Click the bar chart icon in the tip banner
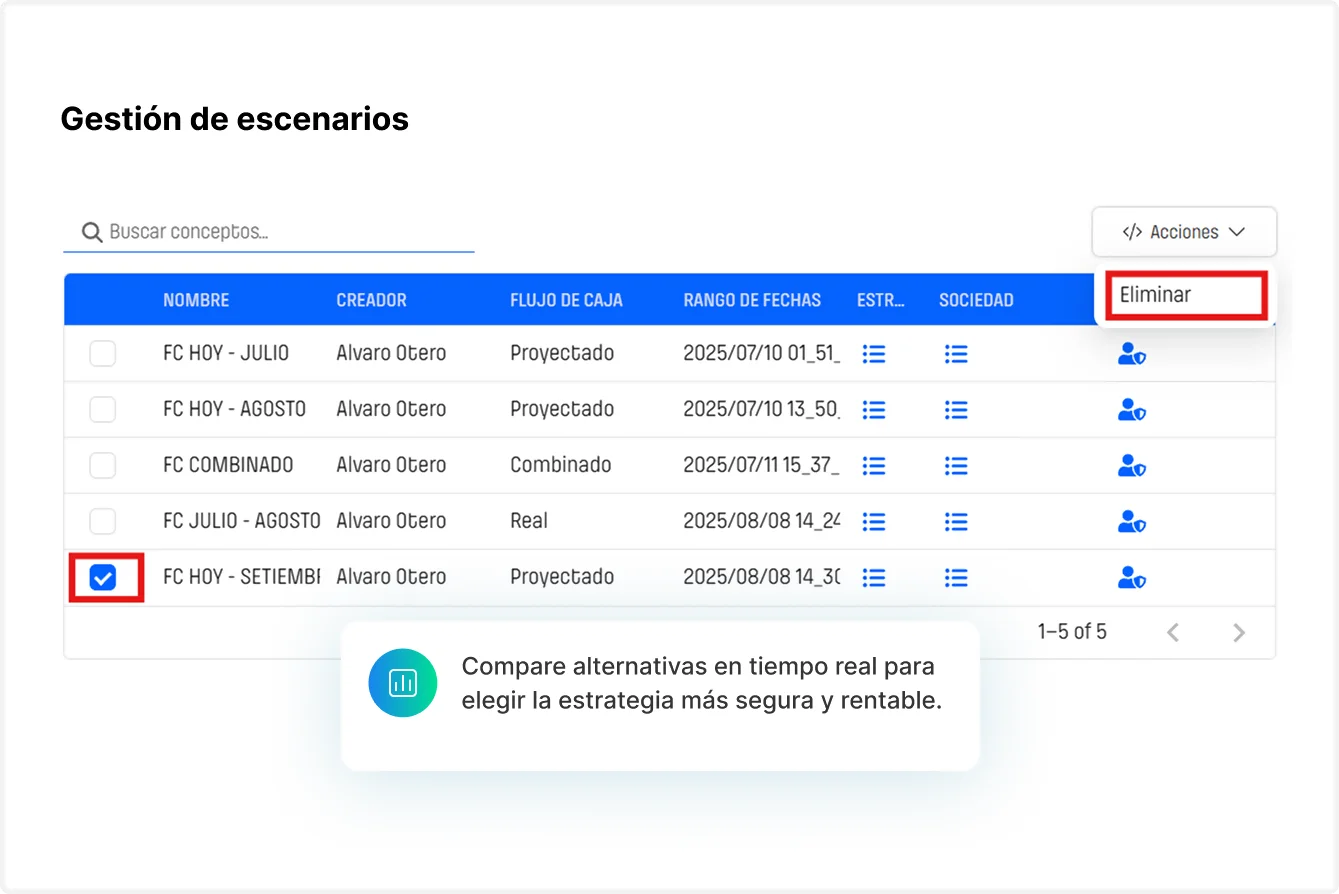The height and width of the screenshot is (894, 1339). pos(403,682)
